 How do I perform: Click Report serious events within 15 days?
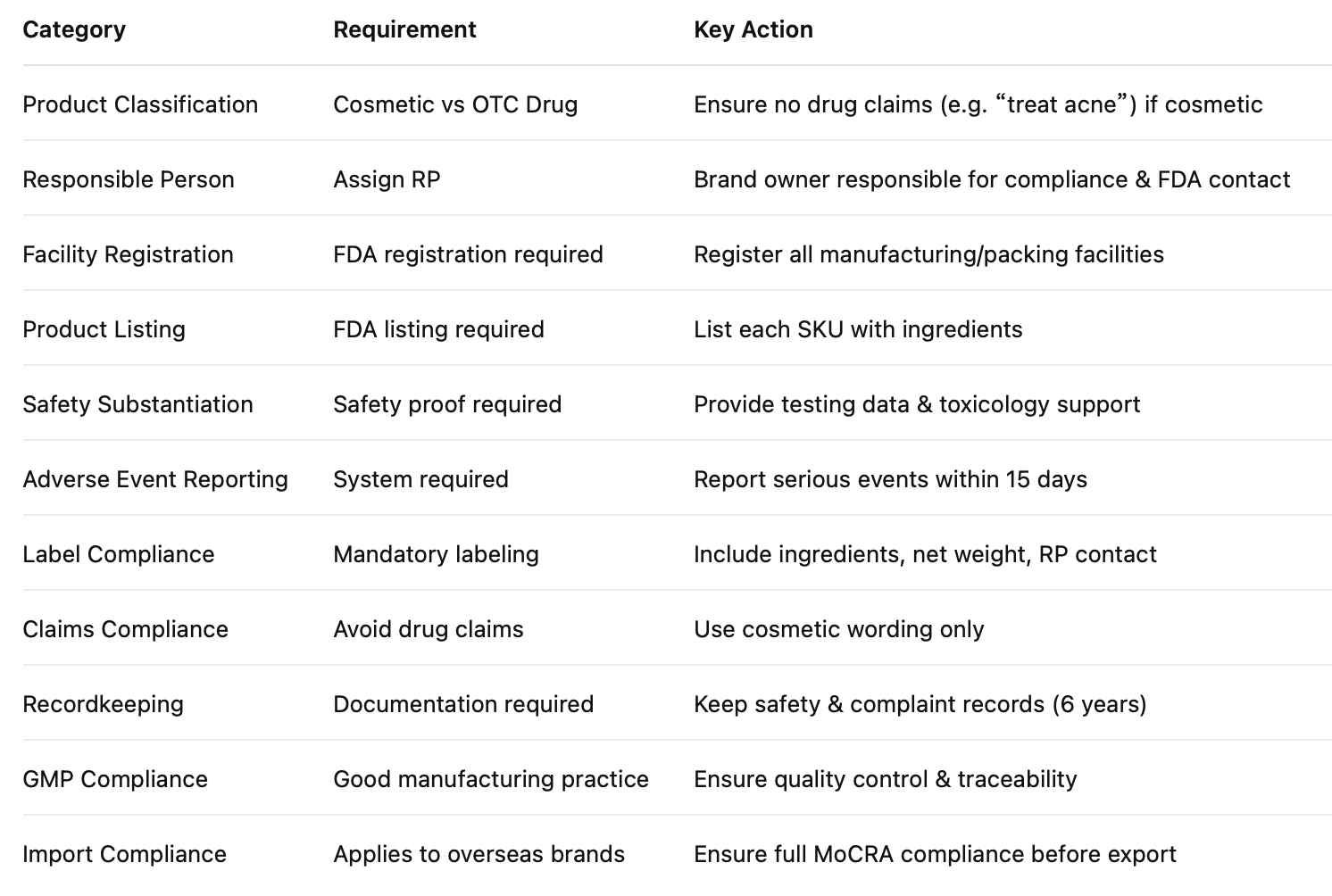[x=890, y=479]
